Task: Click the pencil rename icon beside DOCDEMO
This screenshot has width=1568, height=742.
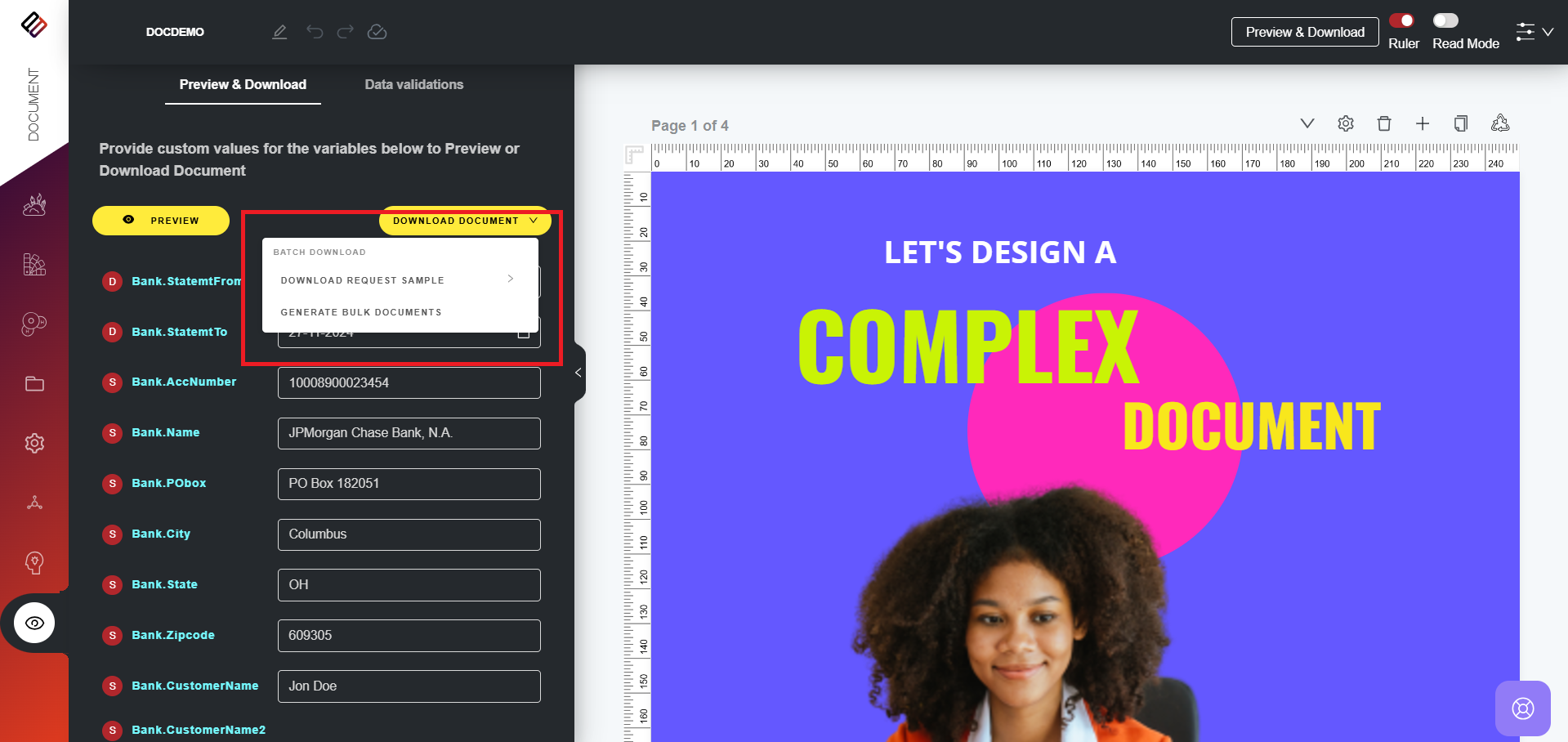Action: [279, 32]
